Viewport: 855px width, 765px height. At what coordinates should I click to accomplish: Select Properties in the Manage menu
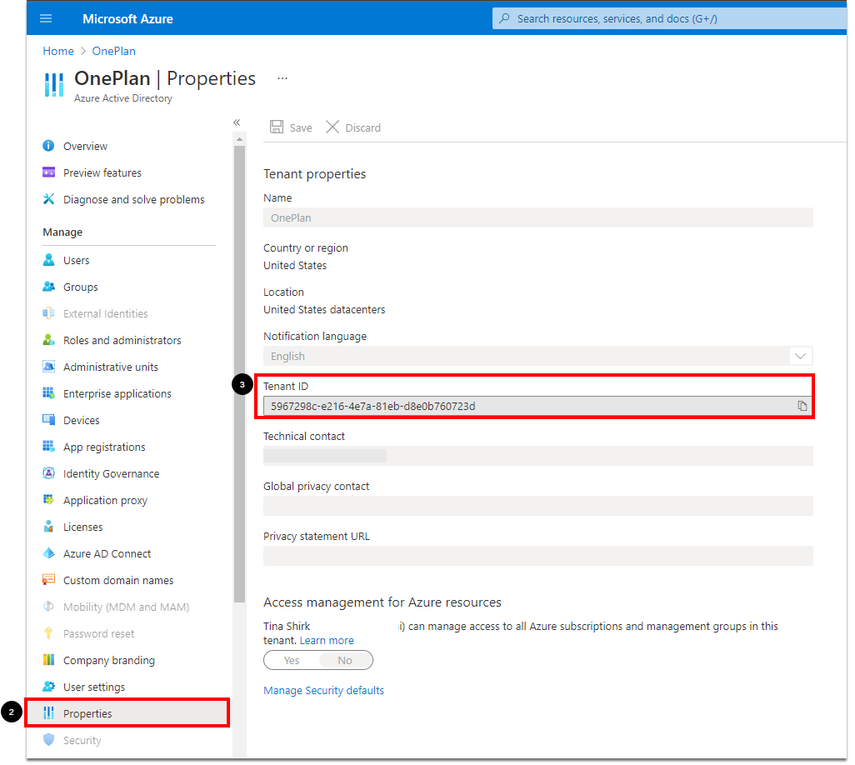coord(87,714)
